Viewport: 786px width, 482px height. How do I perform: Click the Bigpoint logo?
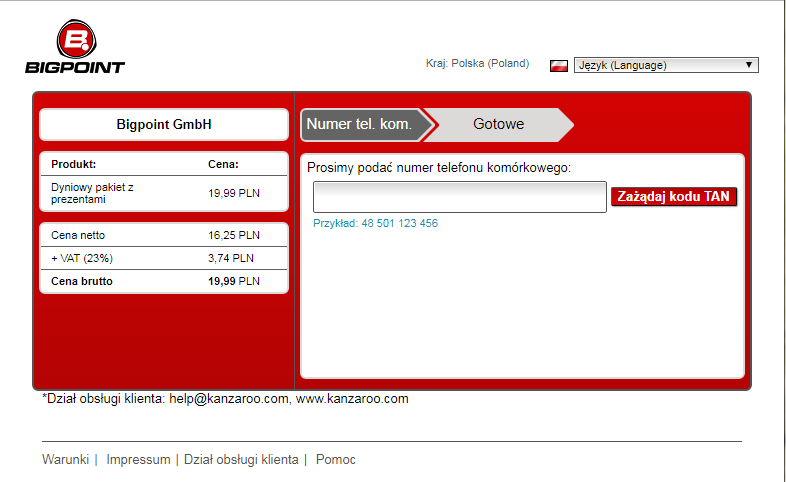tap(75, 47)
